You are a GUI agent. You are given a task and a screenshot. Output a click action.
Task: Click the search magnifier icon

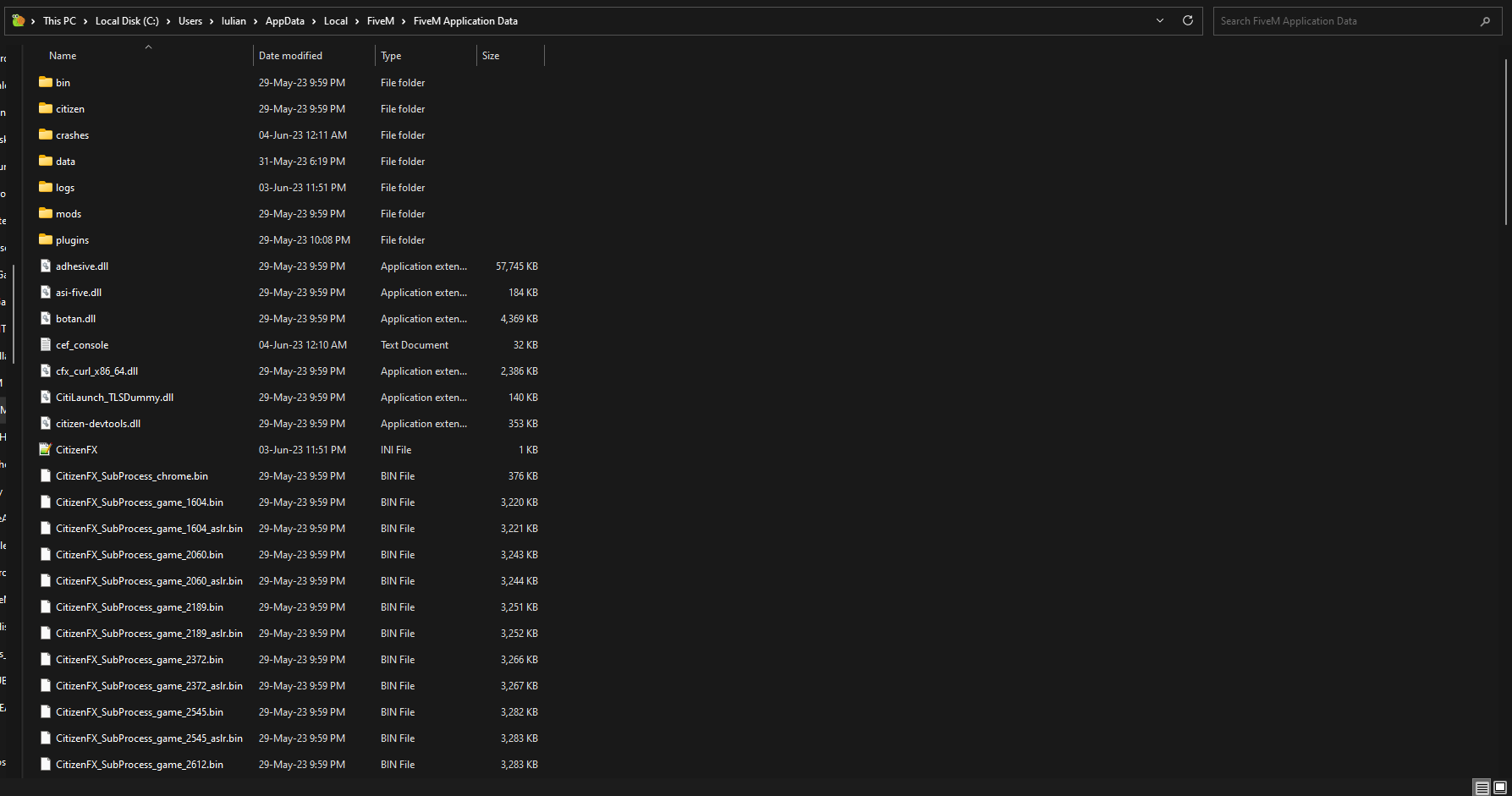tap(1485, 21)
